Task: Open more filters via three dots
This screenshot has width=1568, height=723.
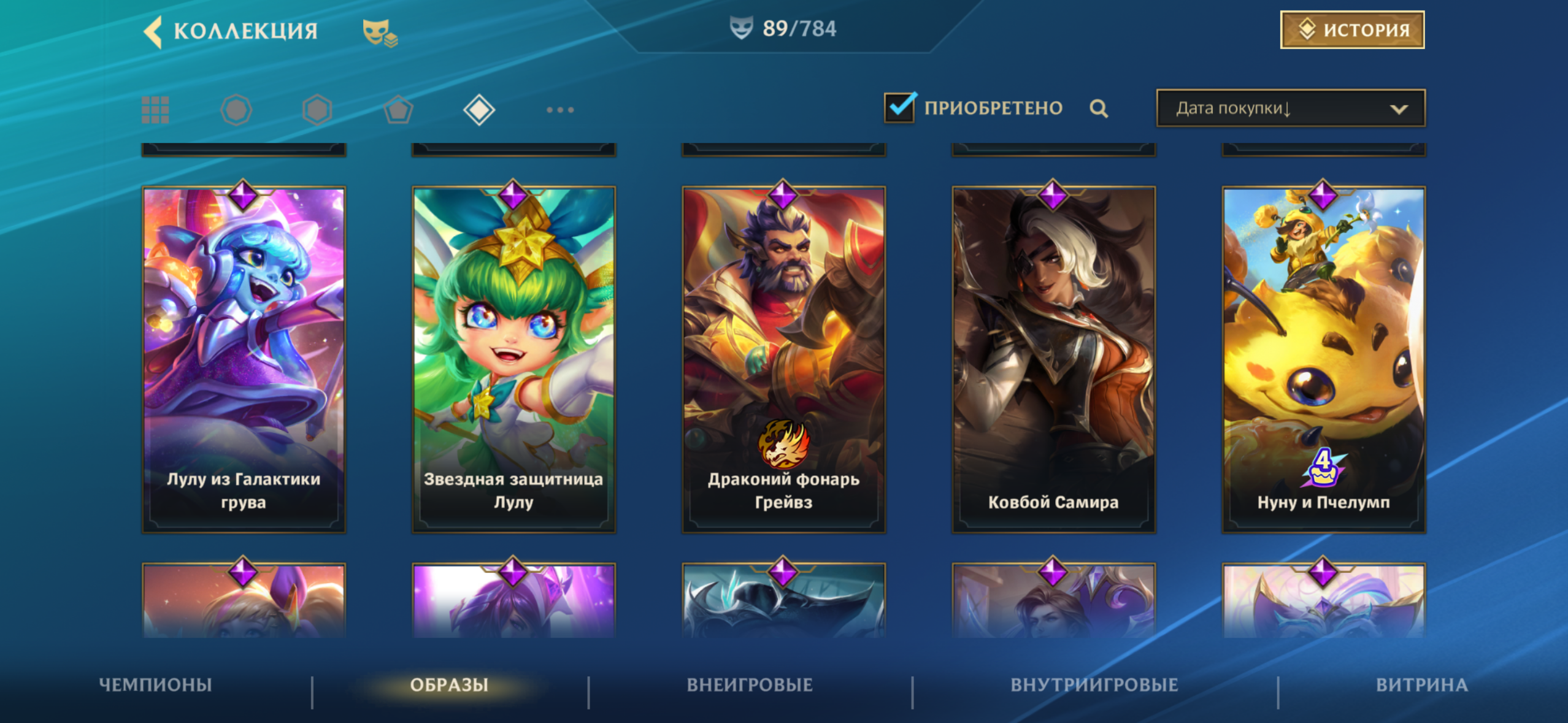Action: (560, 110)
